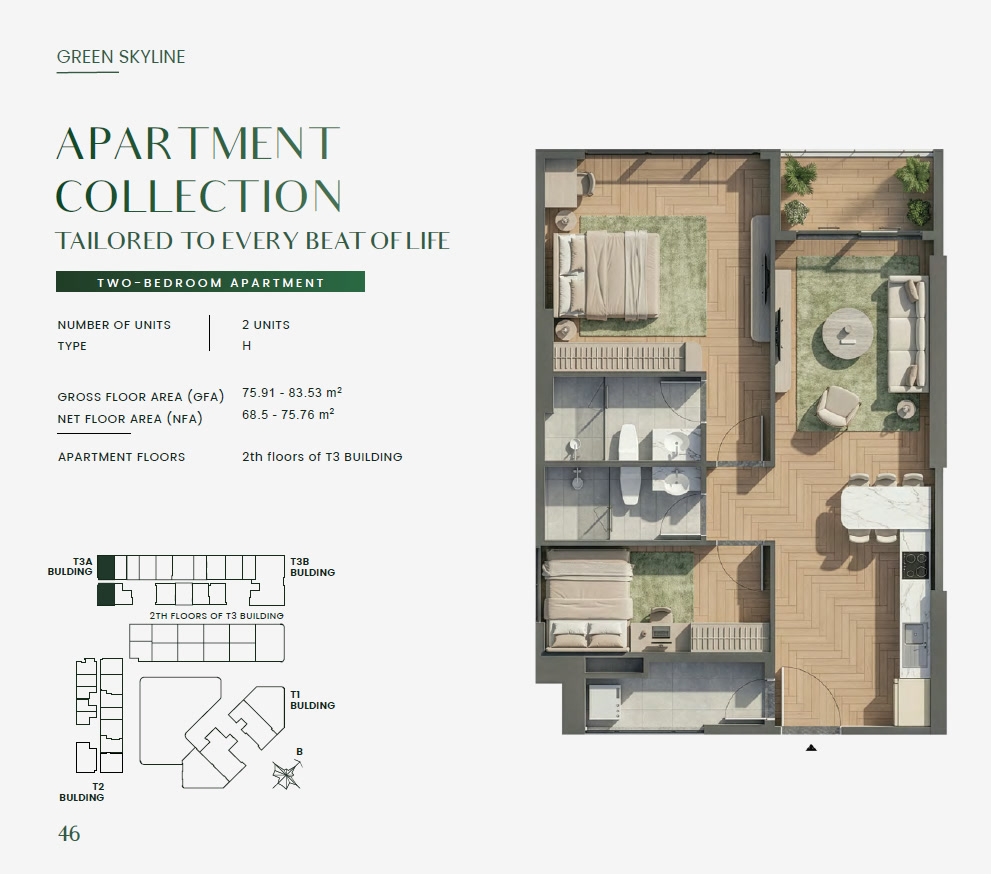Click the T2 BULDING label on site map

pyautogui.click(x=82, y=792)
